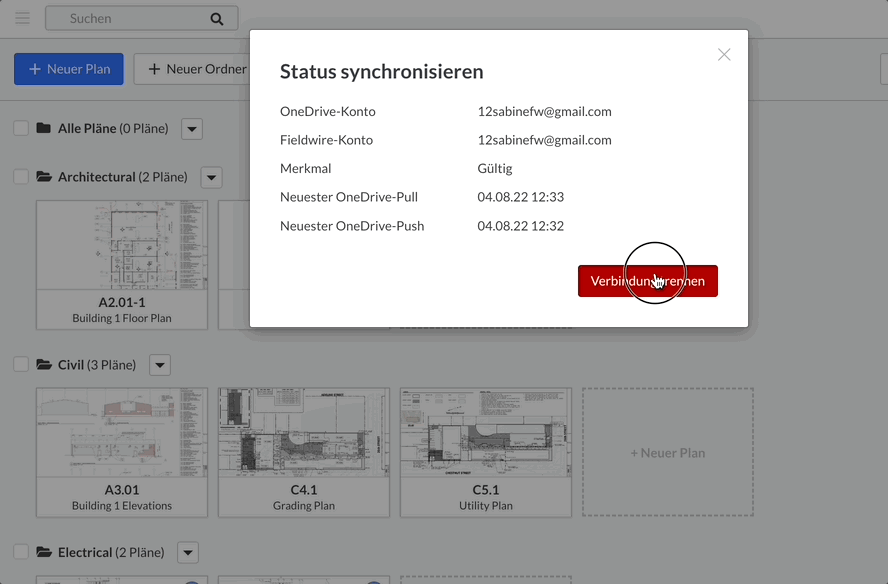The image size is (888, 584).
Task: Focus the Suchen search field
Action: coord(142,19)
